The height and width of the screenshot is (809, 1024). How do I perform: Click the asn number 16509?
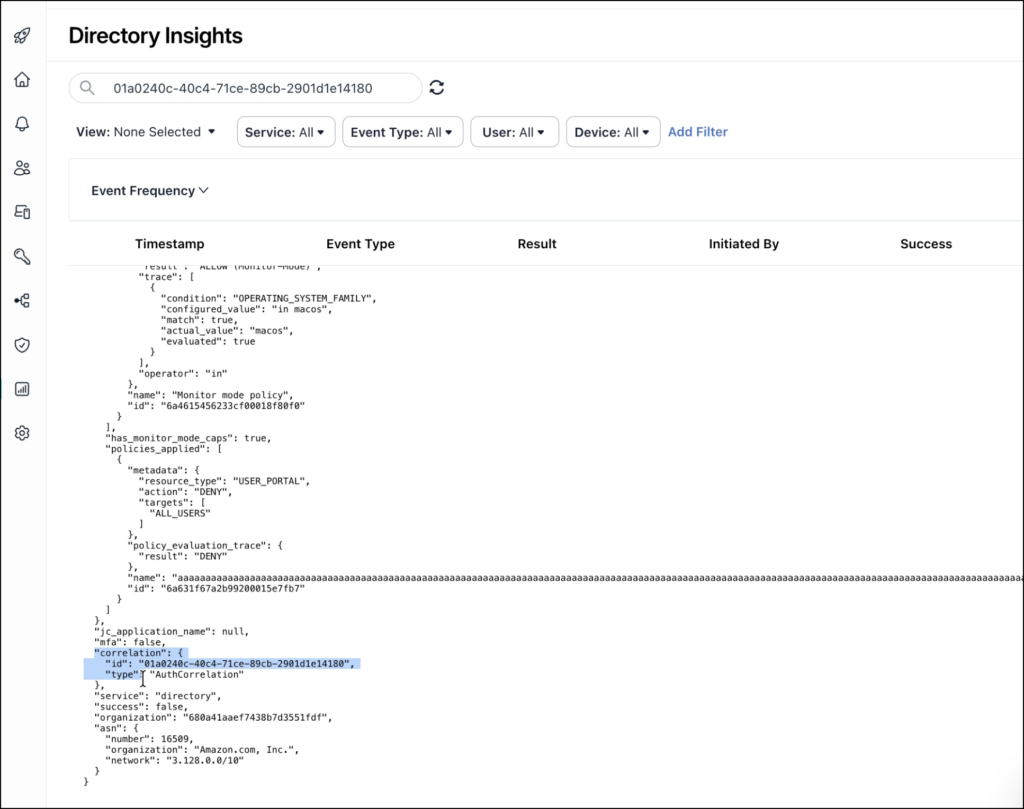tap(175, 739)
